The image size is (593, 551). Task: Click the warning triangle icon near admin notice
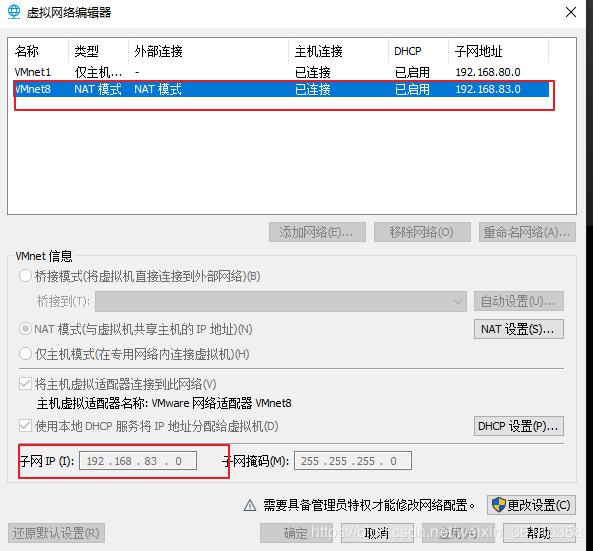[250, 505]
